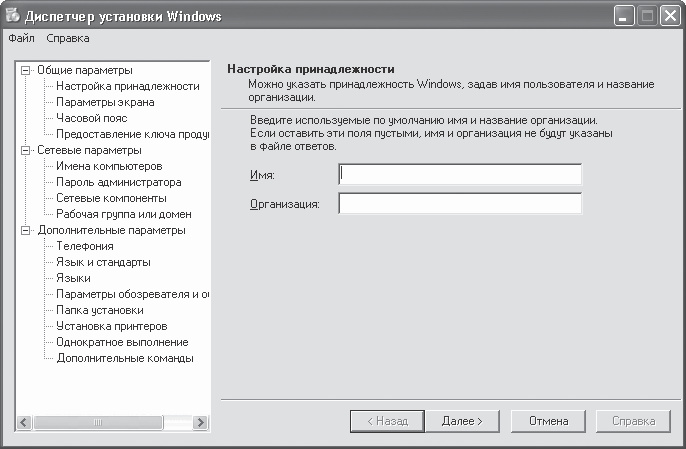Select Телефония in the tree

(84, 246)
